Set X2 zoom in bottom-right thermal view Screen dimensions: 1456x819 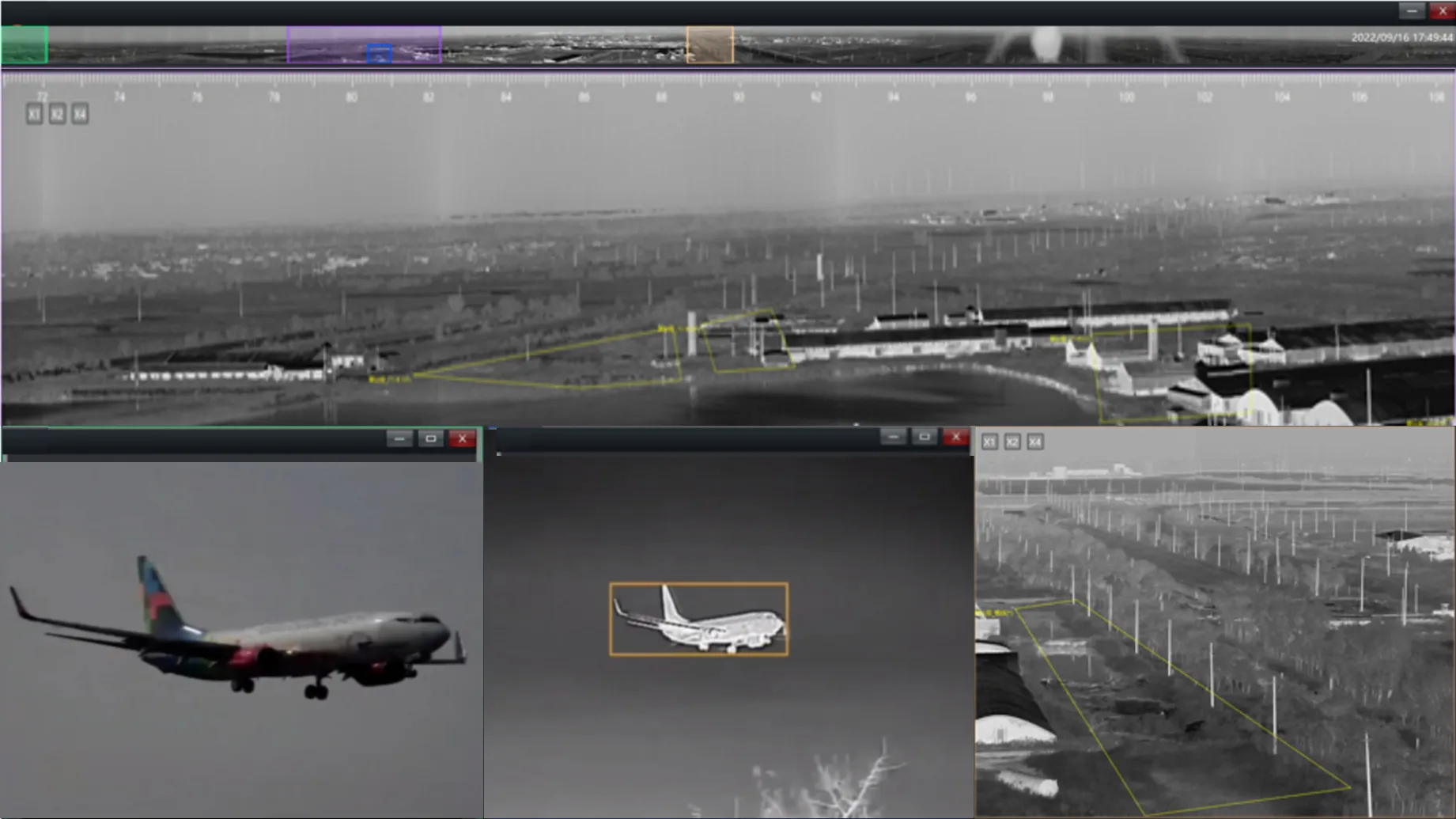pyautogui.click(x=1012, y=442)
